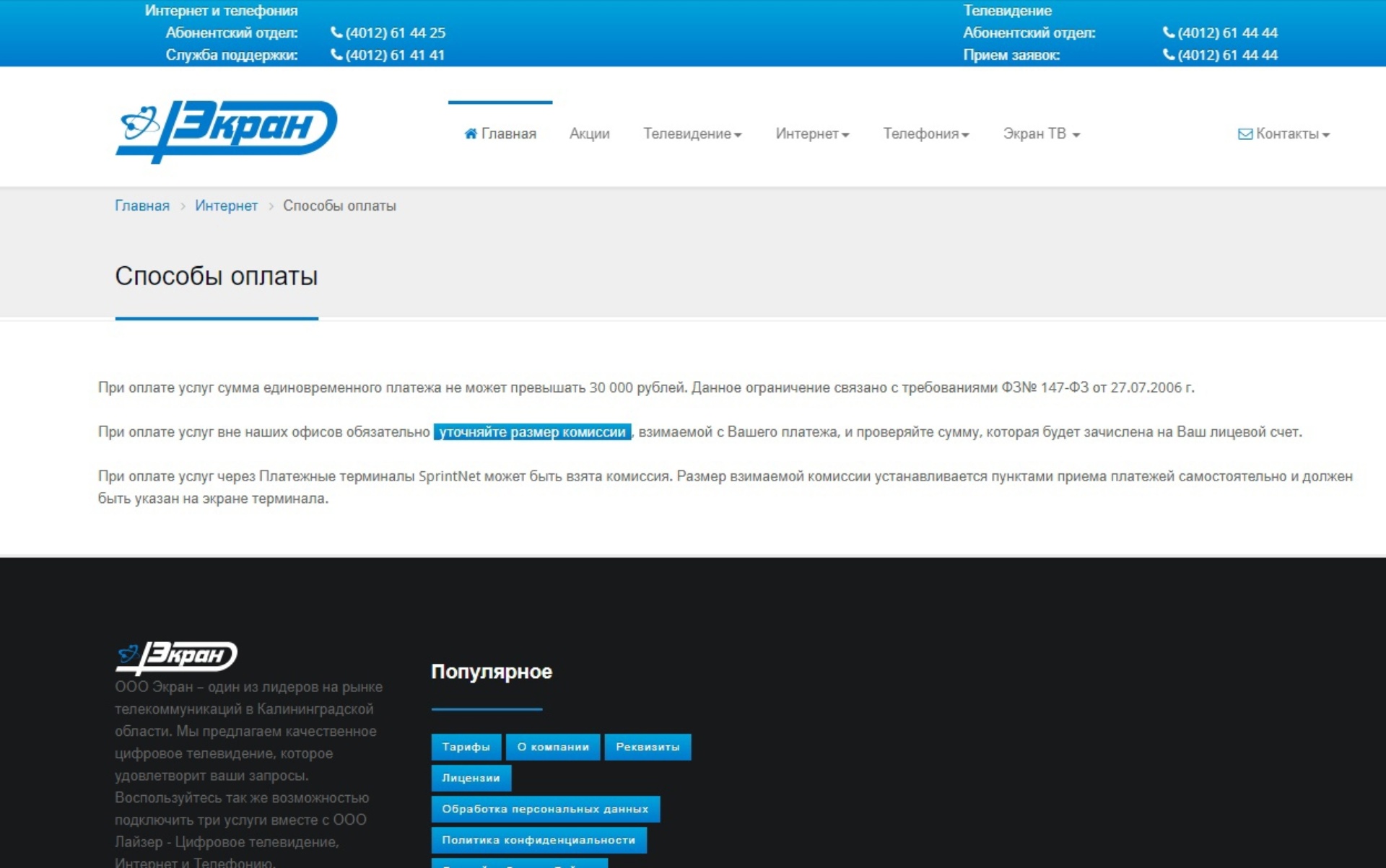Open the О компании tag button
The image size is (1386, 868).
point(553,747)
